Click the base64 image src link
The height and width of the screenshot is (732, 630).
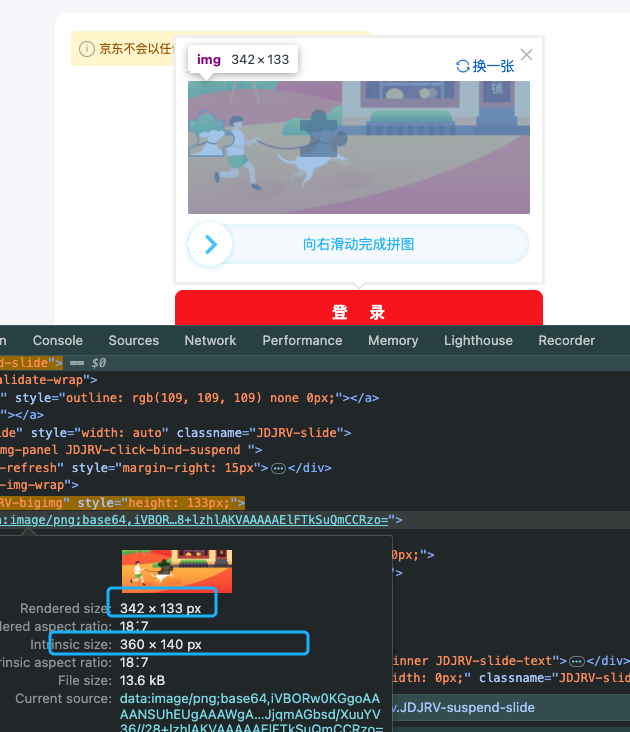pyautogui.click(x=200, y=520)
